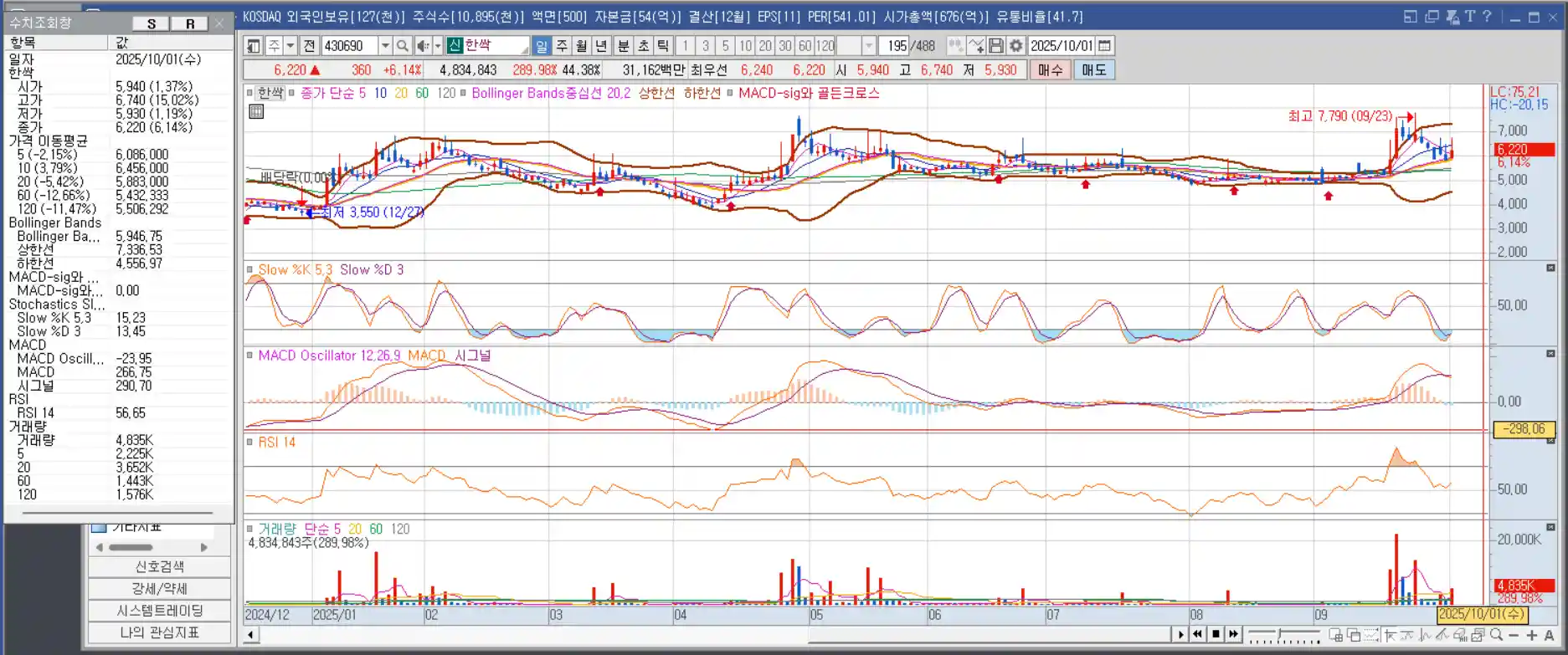Screen dimensions: 1568x655
Task: Collapse the 거래량 volume panel
Action: tap(1550, 527)
